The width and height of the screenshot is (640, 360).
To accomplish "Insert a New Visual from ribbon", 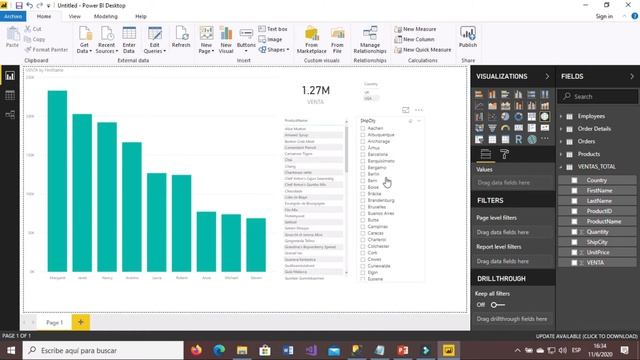I will [x=226, y=40].
